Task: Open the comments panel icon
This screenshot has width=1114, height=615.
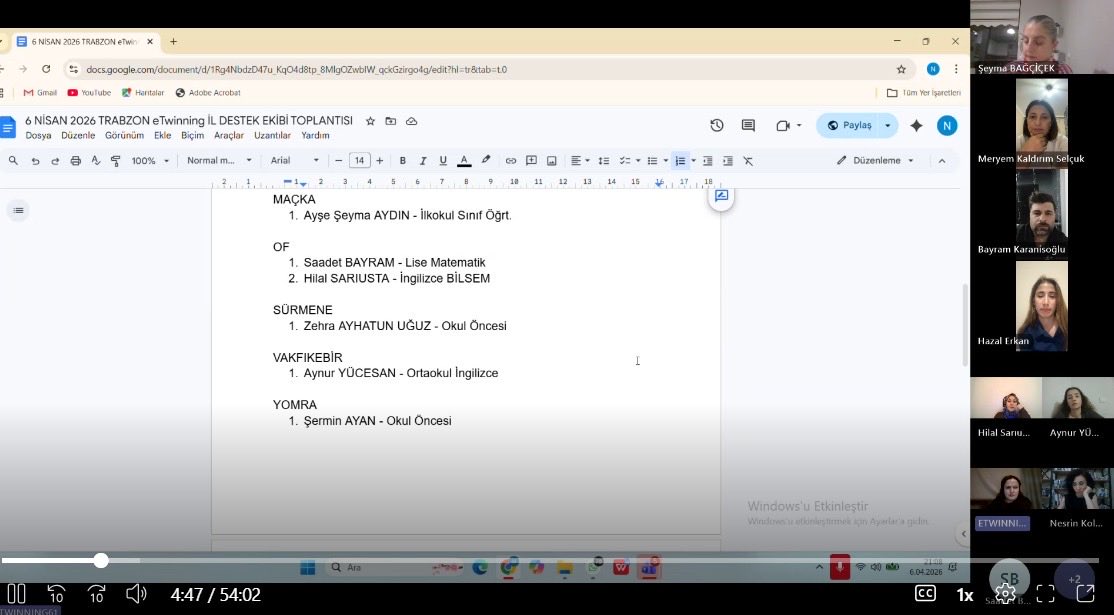Action: (x=748, y=126)
